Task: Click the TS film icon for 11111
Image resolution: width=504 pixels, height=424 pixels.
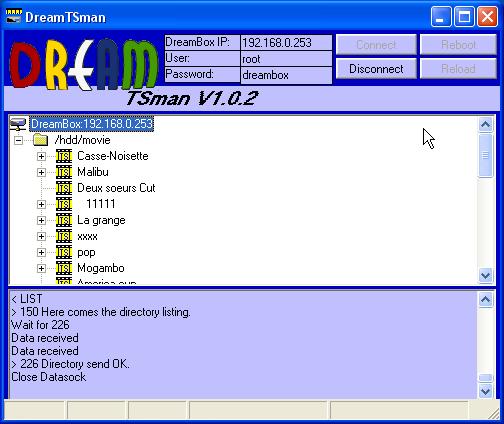Action: click(64, 204)
